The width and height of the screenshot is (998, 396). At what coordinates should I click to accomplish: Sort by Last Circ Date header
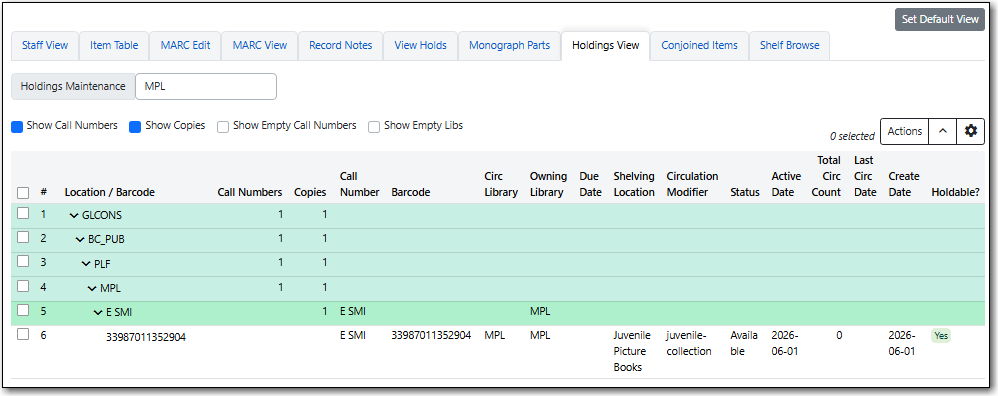coord(864,176)
